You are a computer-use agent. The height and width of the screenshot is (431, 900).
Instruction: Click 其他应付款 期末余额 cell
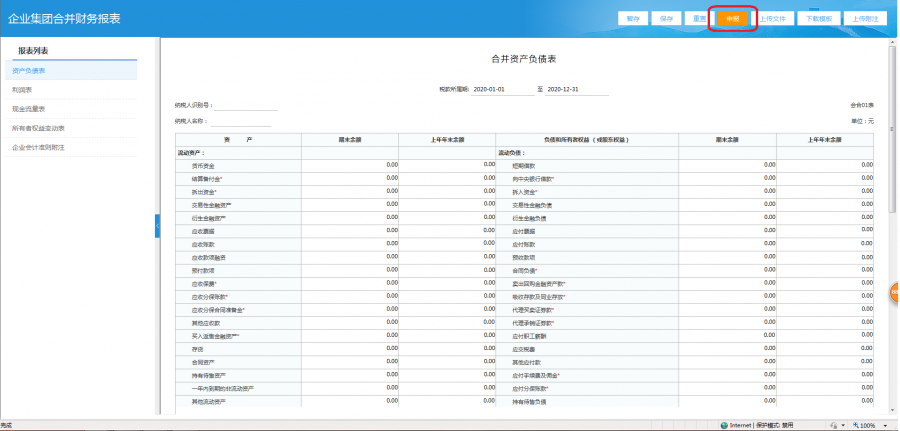tap(727, 363)
